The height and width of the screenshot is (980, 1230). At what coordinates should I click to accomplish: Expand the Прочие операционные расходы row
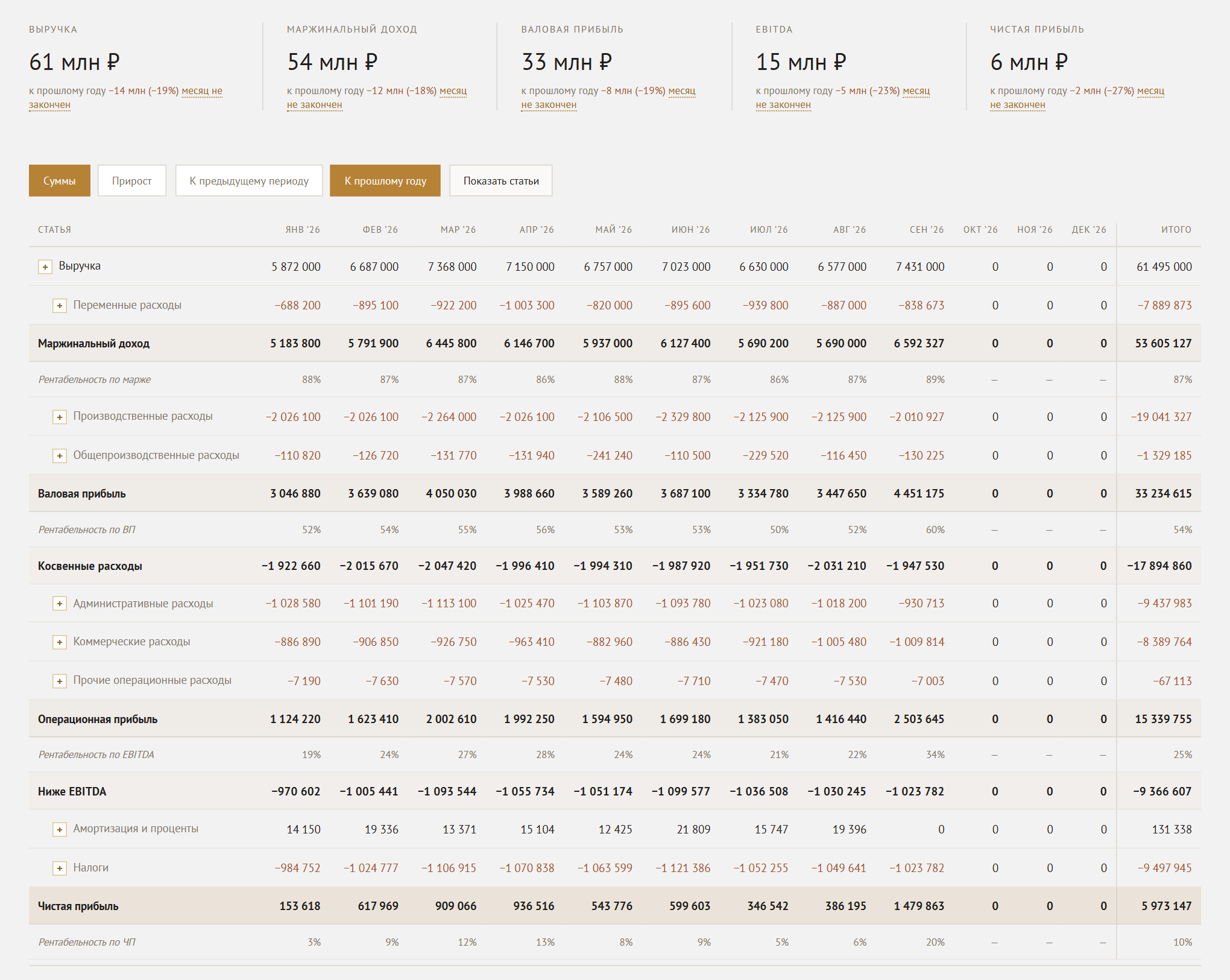click(60, 681)
